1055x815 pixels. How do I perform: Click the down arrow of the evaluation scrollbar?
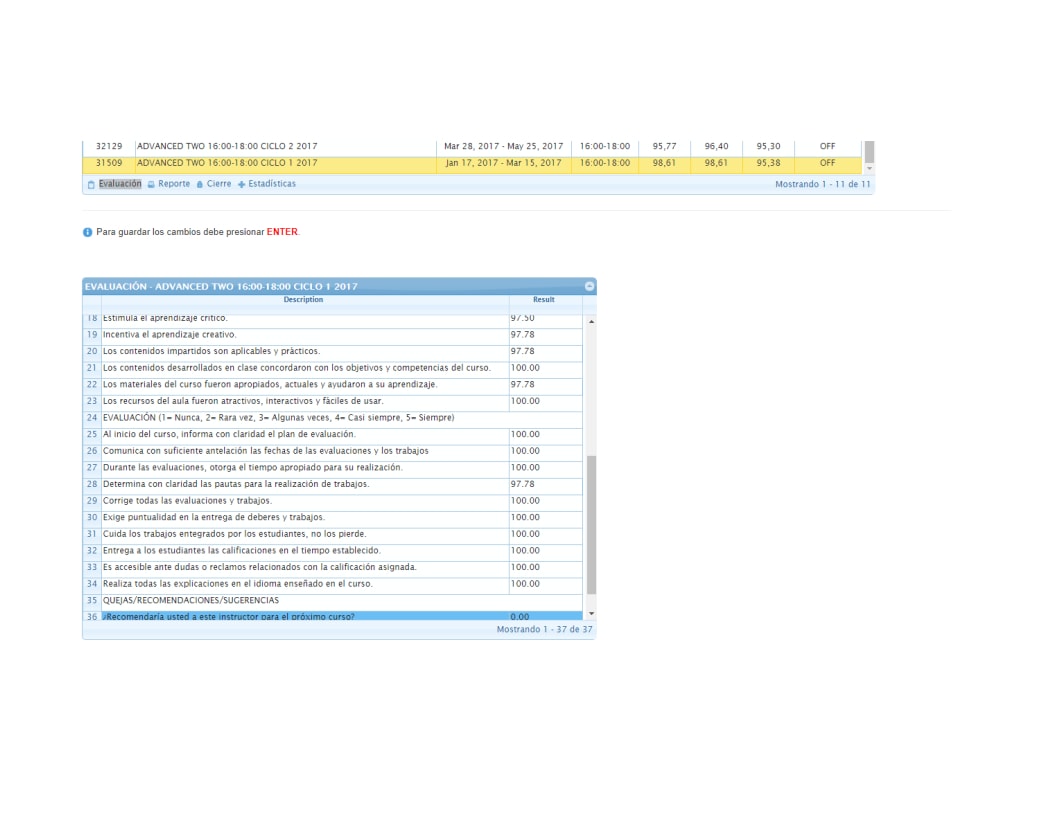pos(591,614)
